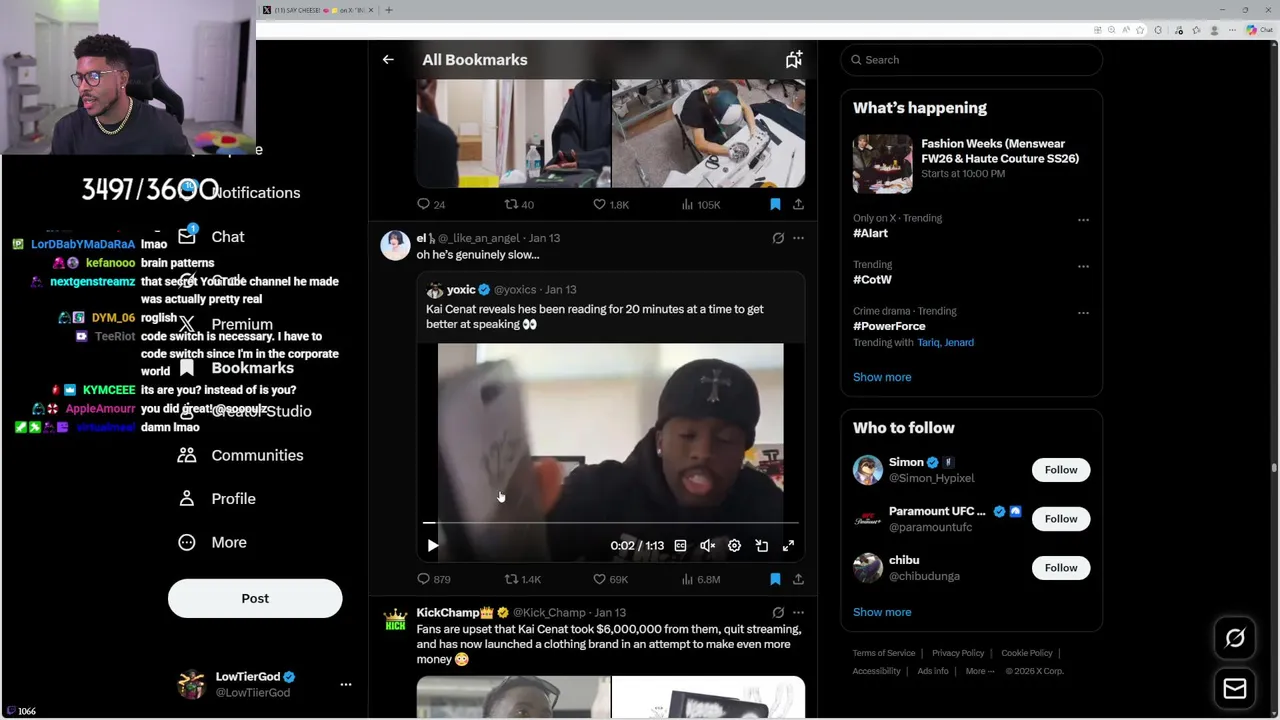Screen dimensions: 1280x720
Task: Expand the video to fullscreen
Action: [788, 545]
